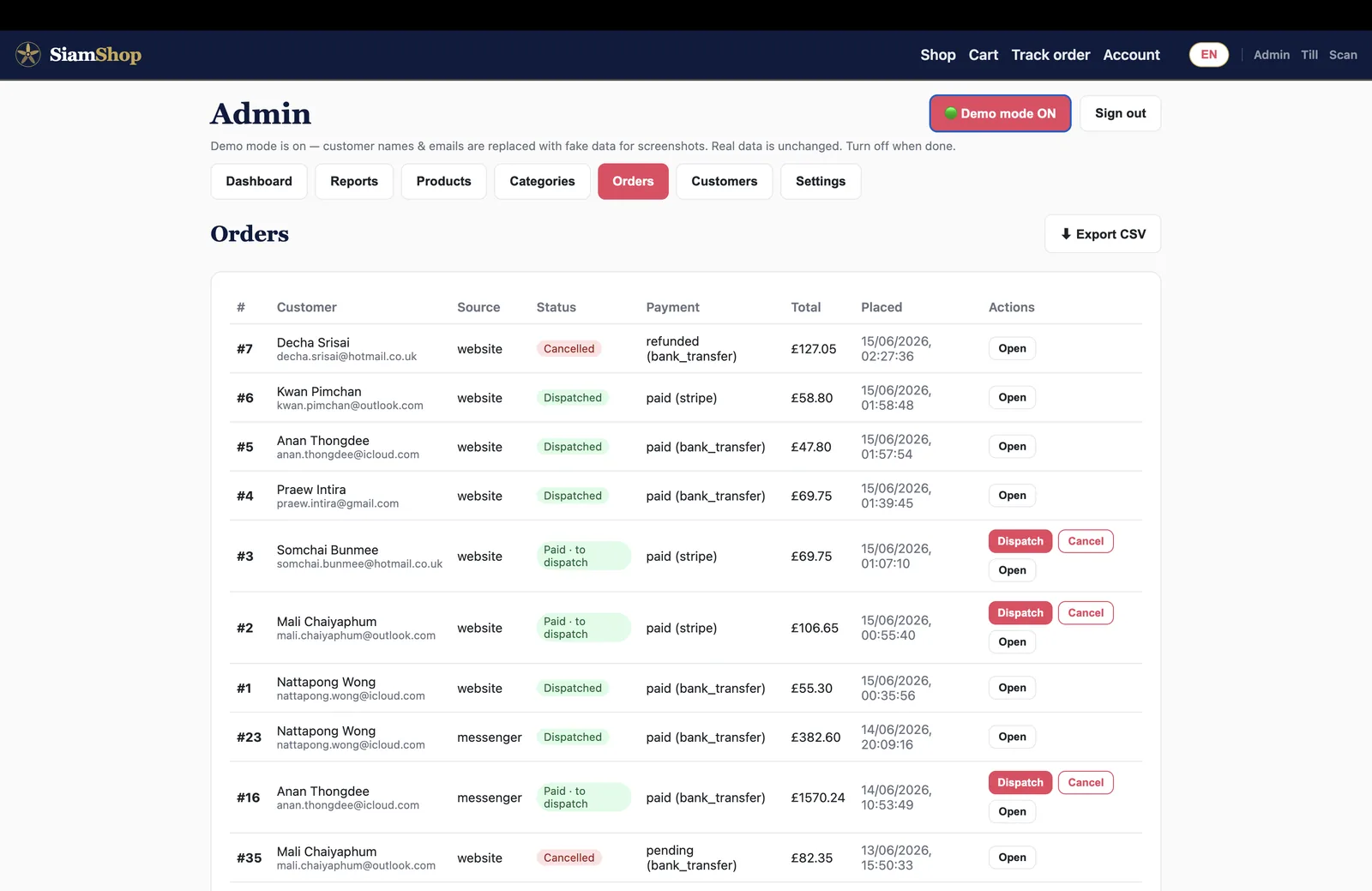This screenshot has width=1372, height=891.
Task: Click 'pending (bank_transfer)' payment cell
Action: click(x=691, y=858)
